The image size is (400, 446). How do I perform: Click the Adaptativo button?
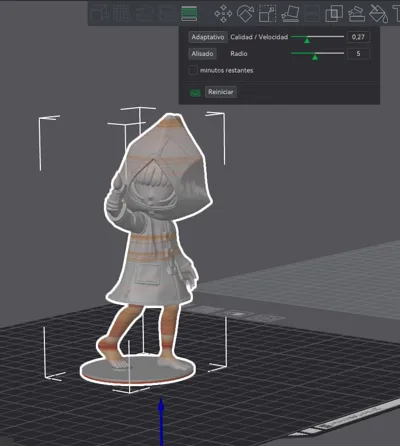point(208,37)
